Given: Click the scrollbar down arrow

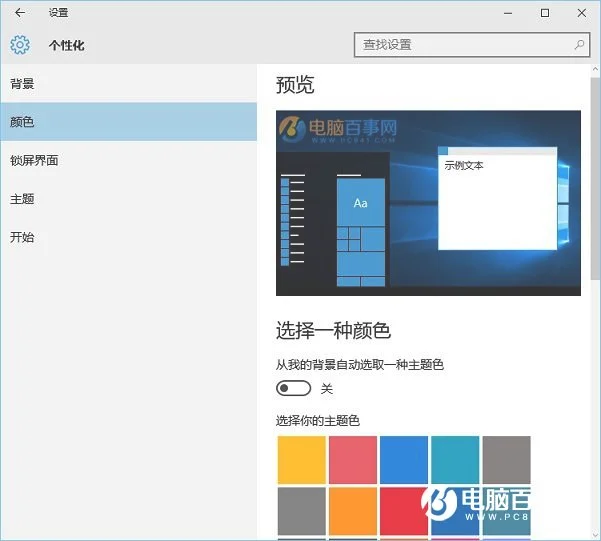Looking at the screenshot, I should 595,535.
